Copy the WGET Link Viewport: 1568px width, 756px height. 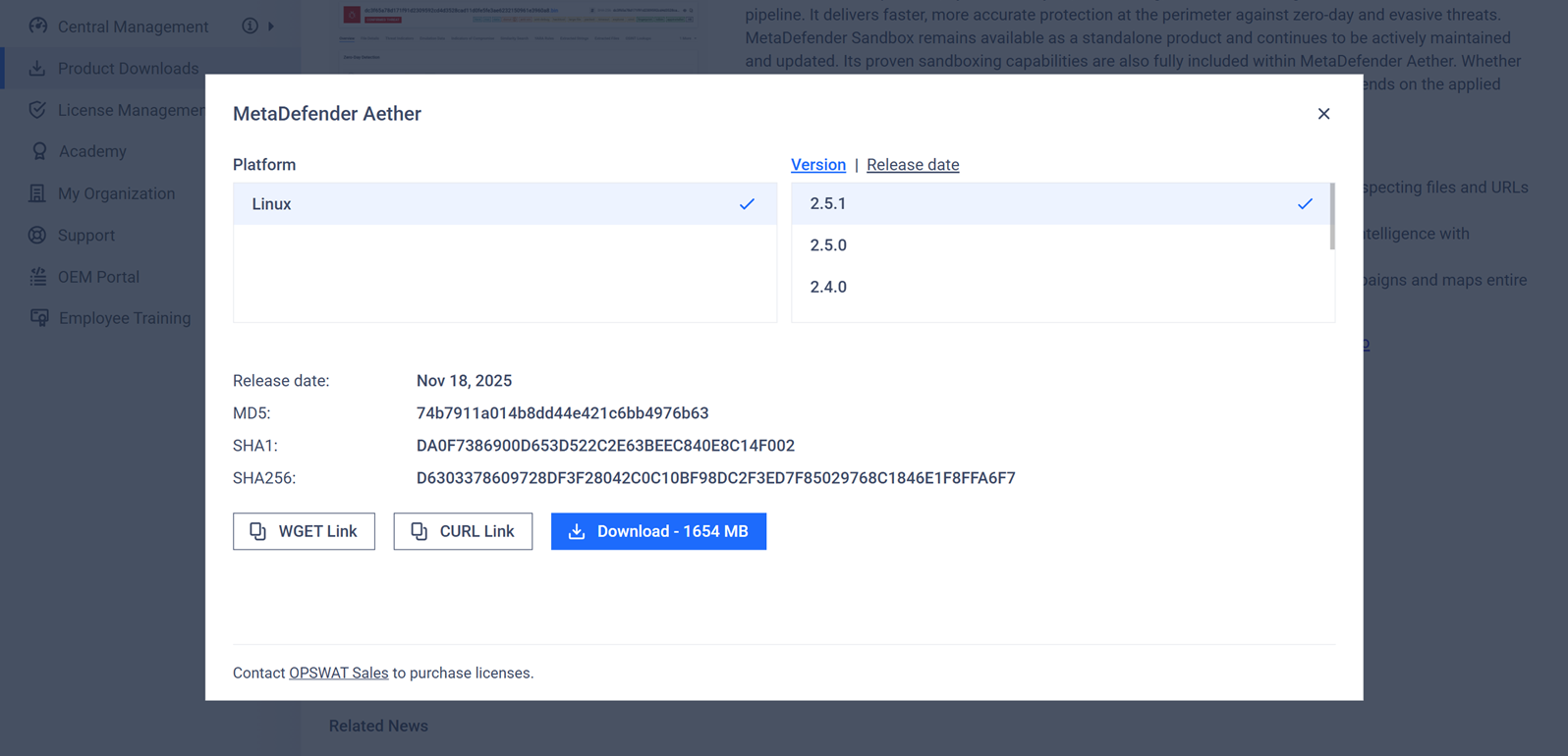304,531
